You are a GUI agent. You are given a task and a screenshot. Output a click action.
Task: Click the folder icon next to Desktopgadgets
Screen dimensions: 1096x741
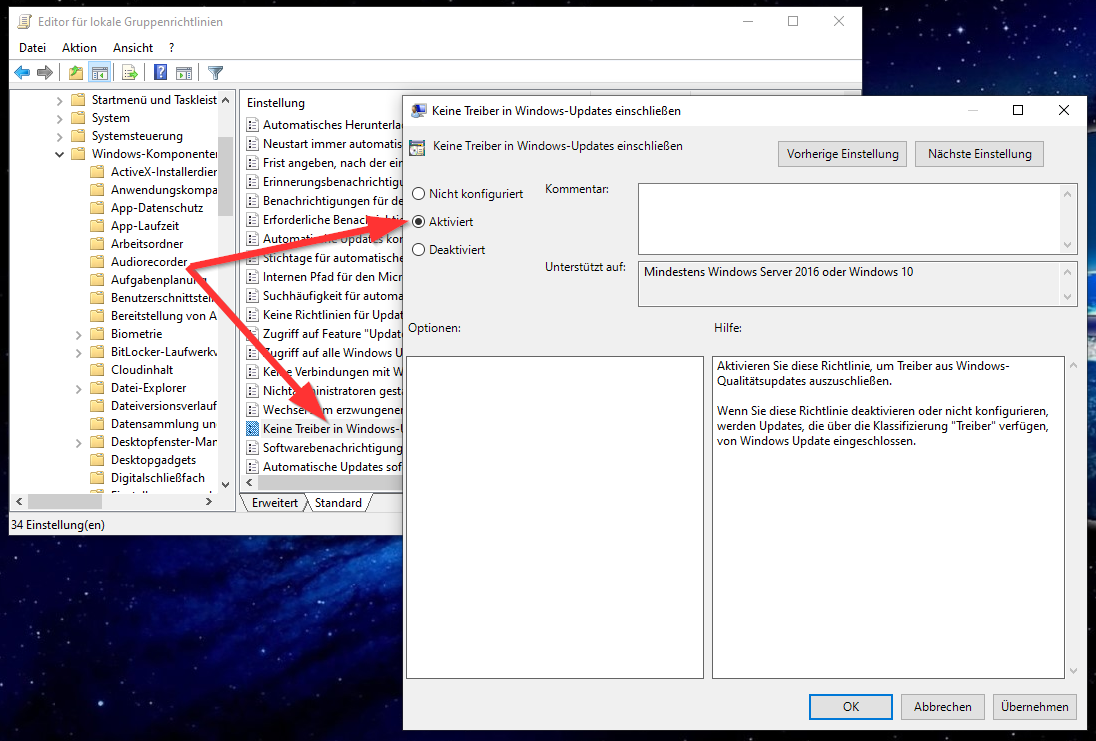pyautogui.click(x=97, y=460)
